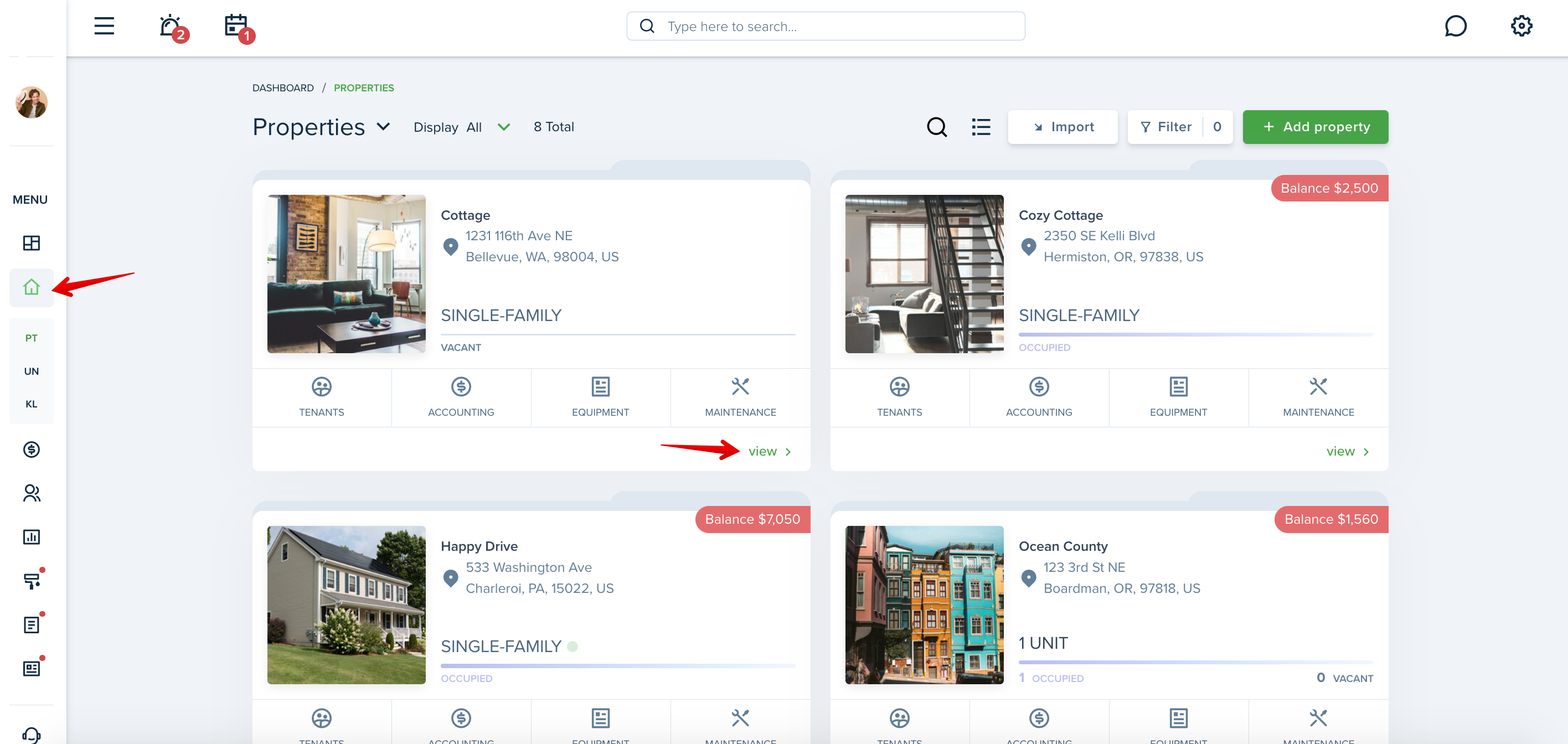Click Cozy Cottage address location pin
1568x744 pixels.
click(x=1028, y=246)
